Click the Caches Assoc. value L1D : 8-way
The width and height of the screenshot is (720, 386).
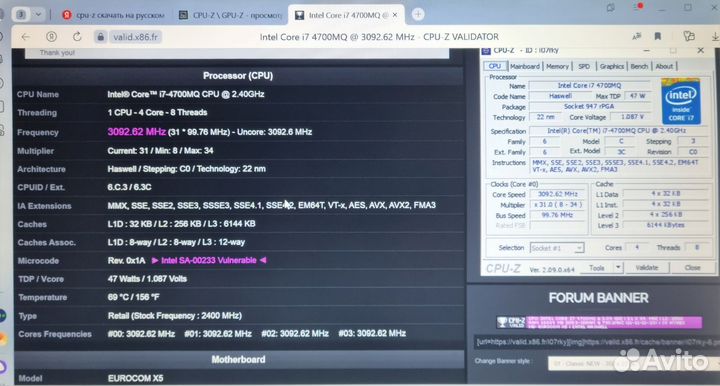(176, 242)
